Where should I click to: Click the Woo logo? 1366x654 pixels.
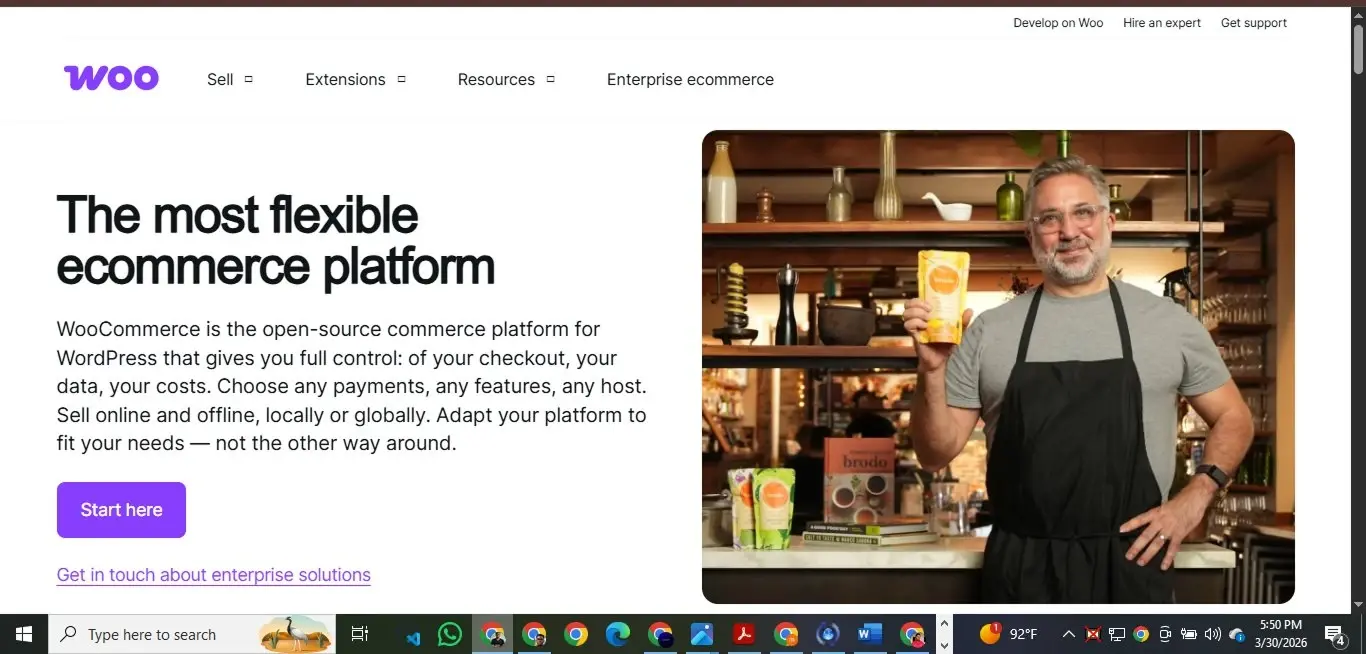point(110,78)
